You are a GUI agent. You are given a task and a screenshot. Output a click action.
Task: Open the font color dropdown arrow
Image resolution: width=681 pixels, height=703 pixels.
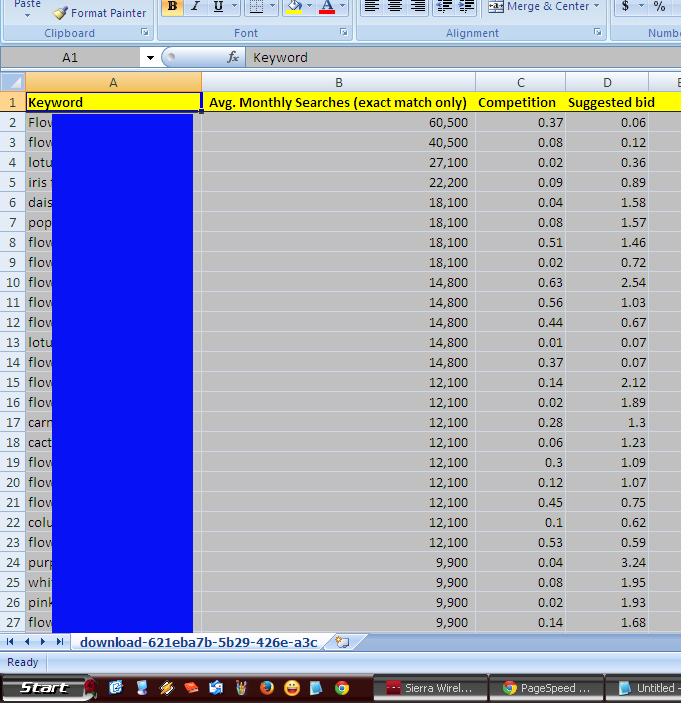tap(344, 7)
